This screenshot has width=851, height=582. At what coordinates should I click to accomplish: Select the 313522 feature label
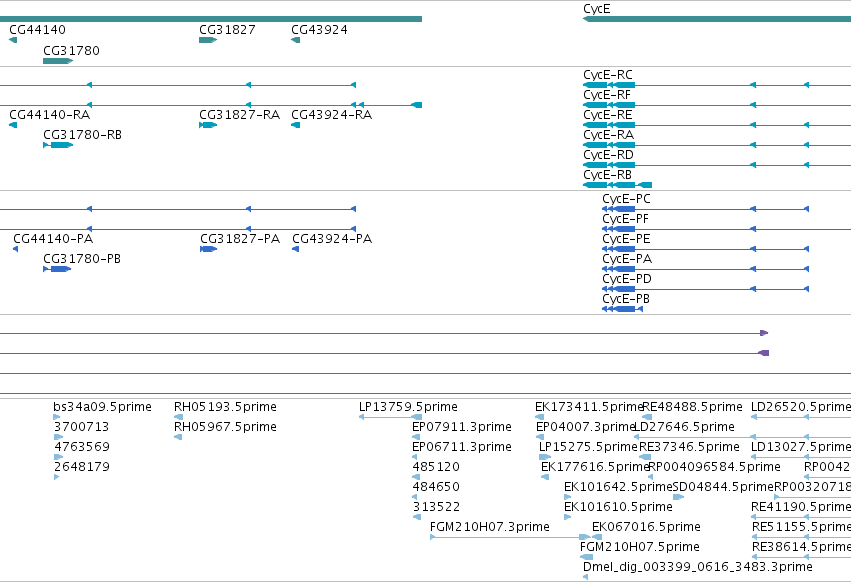pyautogui.click(x=436, y=507)
